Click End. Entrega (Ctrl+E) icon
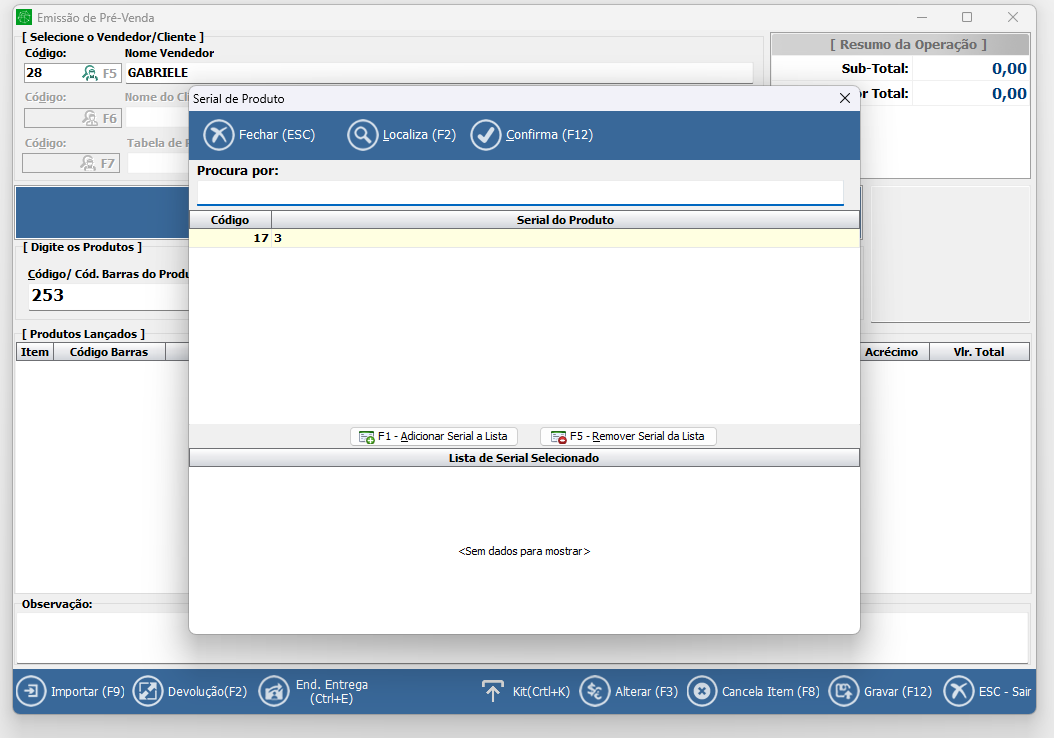 coord(274,691)
